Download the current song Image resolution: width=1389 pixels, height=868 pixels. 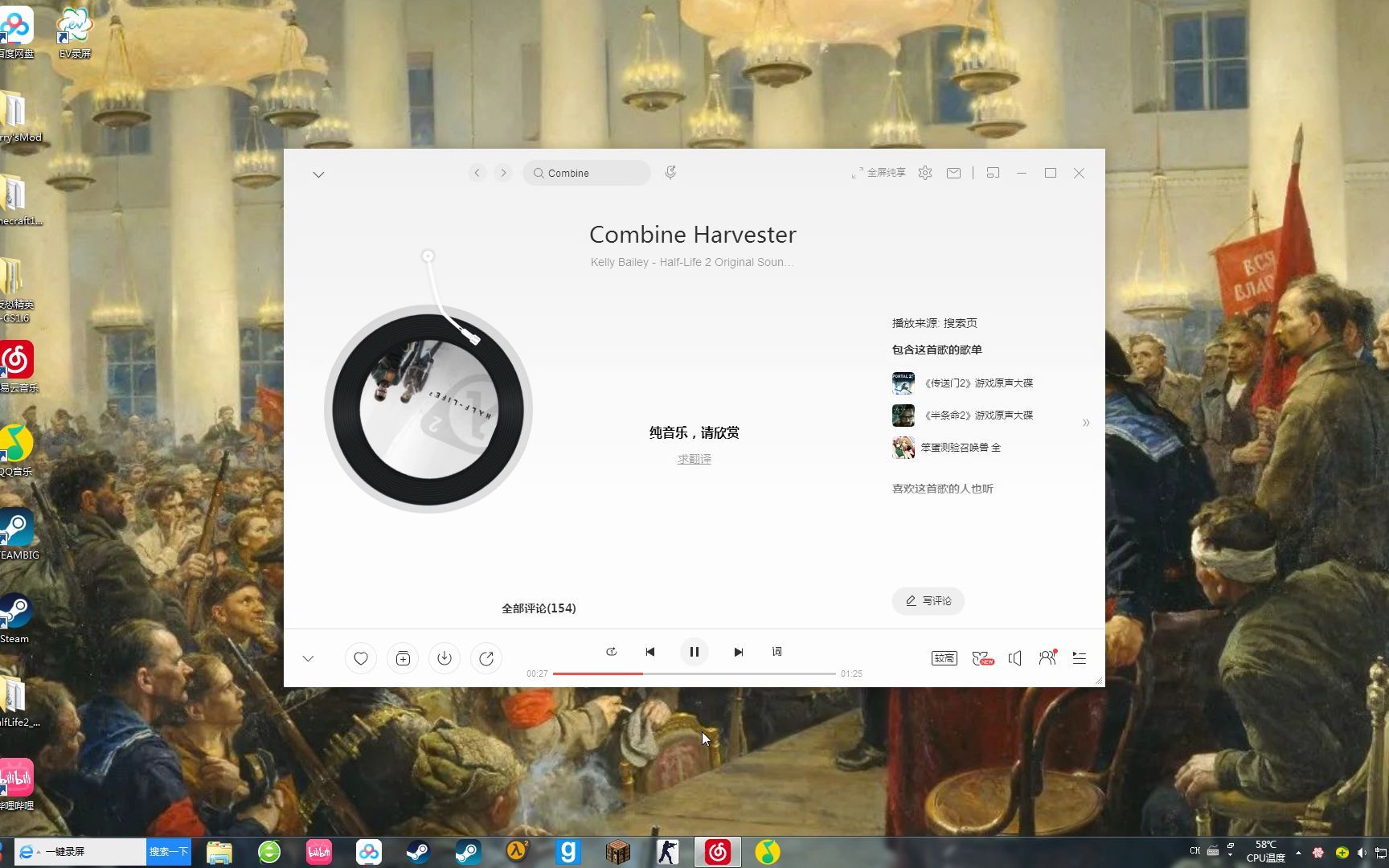(x=445, y=658)
